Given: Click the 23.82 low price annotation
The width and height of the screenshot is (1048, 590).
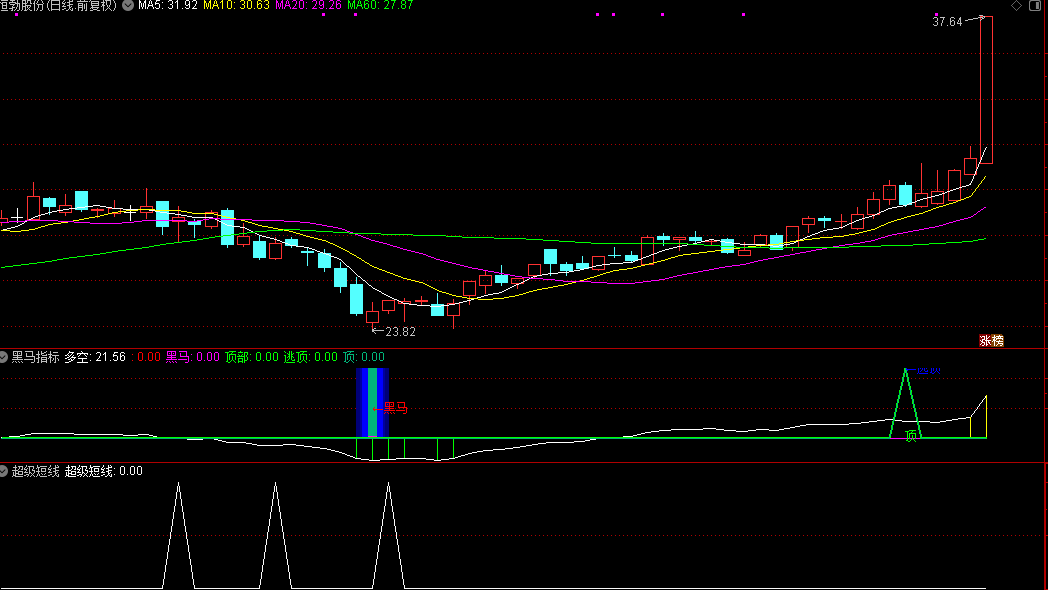Looking at the screenshot, I should [400, 331].
